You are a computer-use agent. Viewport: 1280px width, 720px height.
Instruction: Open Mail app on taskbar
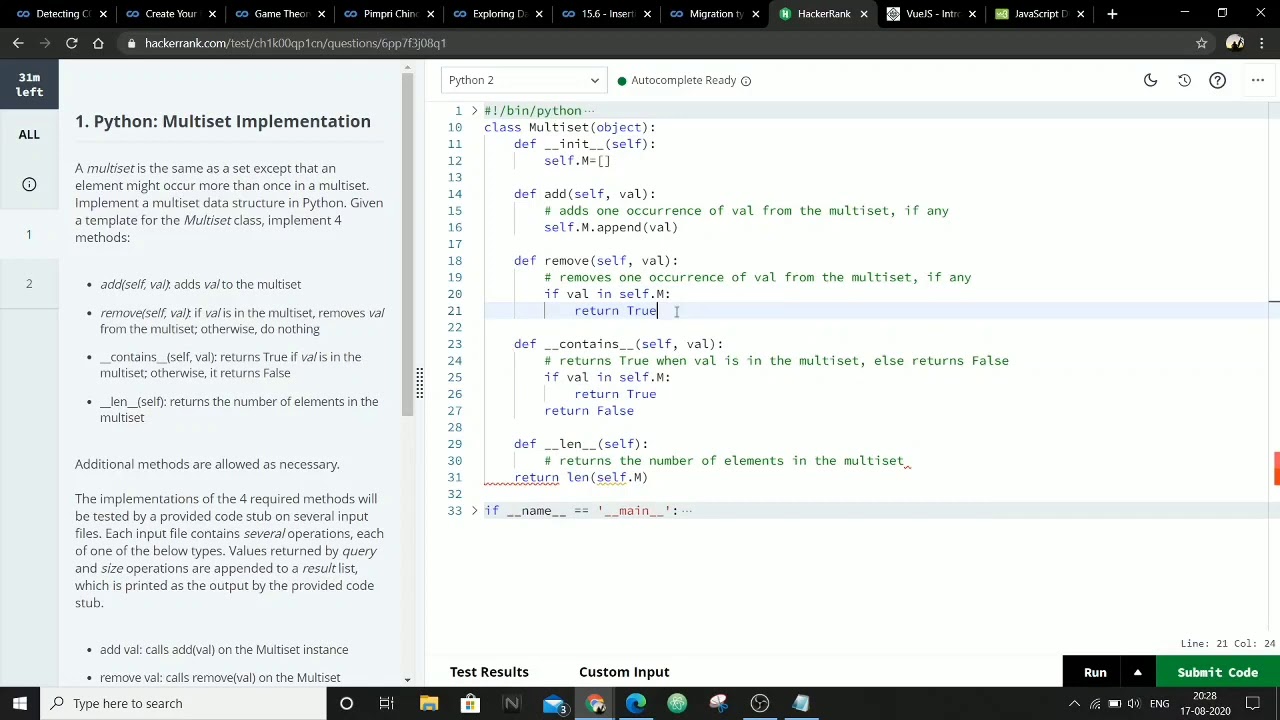[x=554, y=703]
